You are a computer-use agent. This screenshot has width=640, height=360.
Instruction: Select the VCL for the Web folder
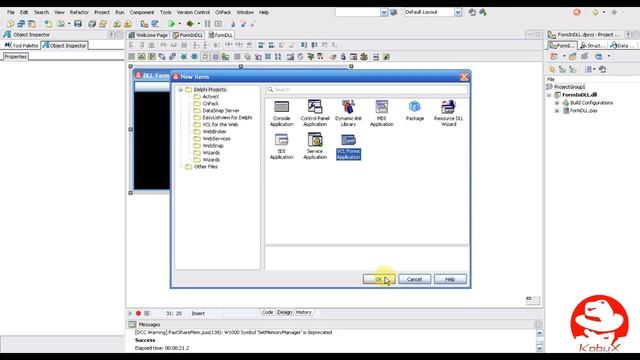220,124
